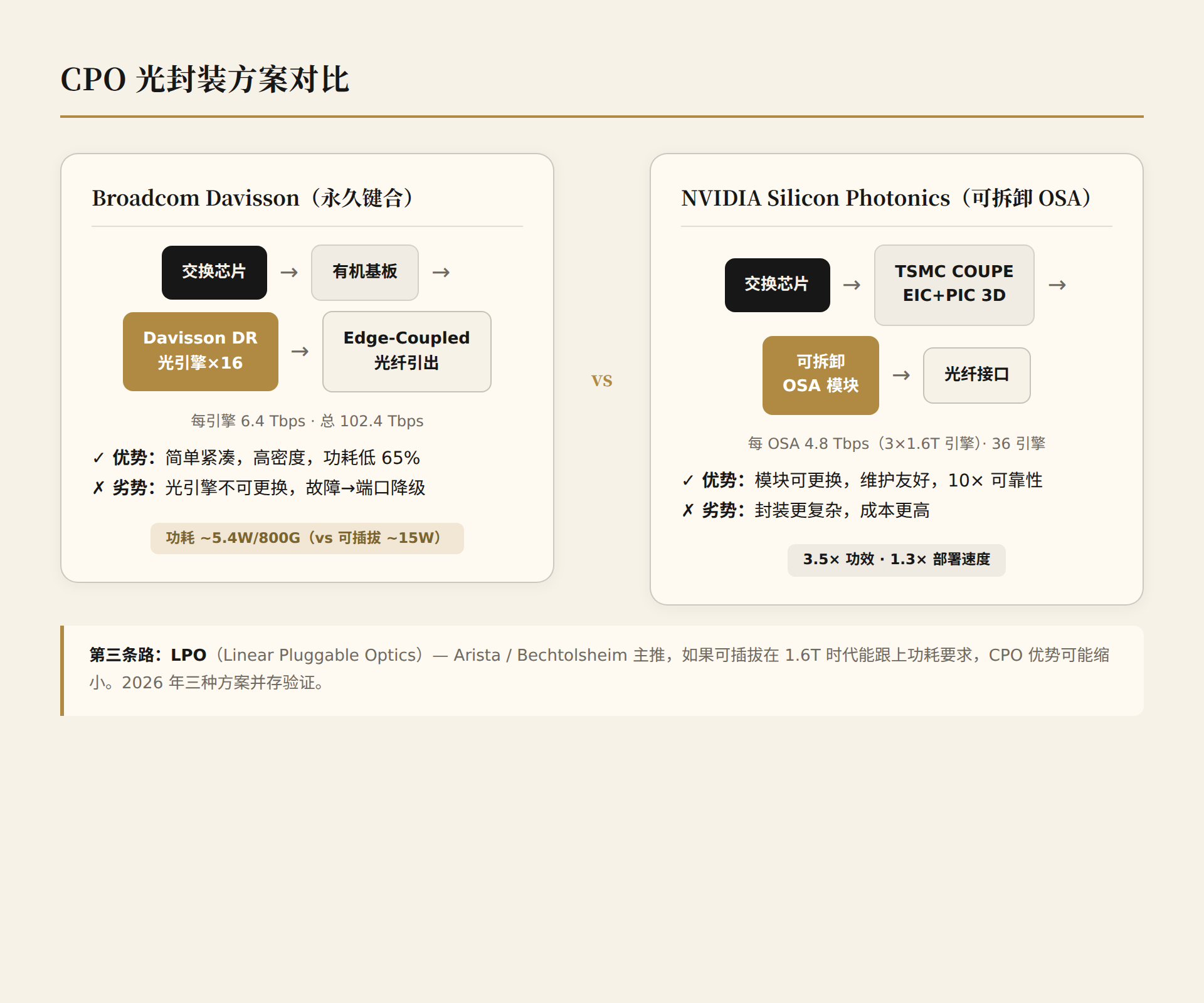This screenshot has width=1204, height=1003.
Task: Click the '每 OSA 4.8 Tbps' caption
Action: tap(897, 443)
